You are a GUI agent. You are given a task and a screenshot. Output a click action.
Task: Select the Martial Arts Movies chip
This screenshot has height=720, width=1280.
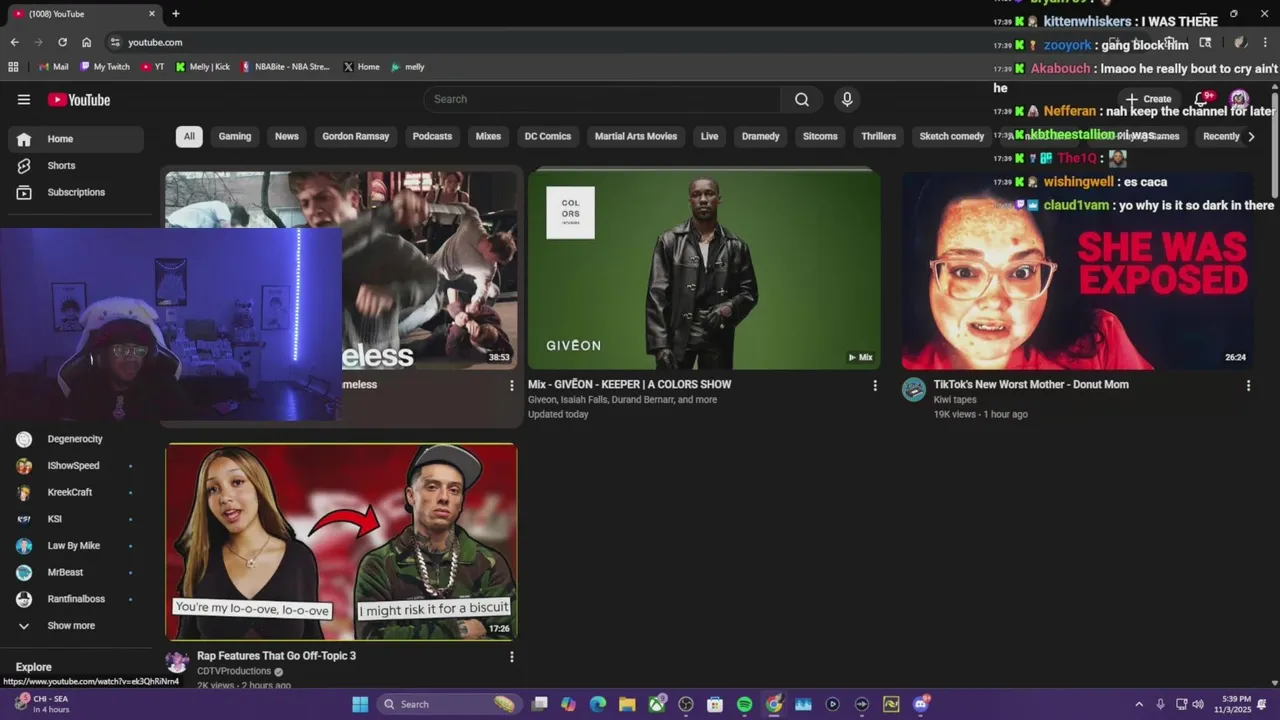[636, 136]
